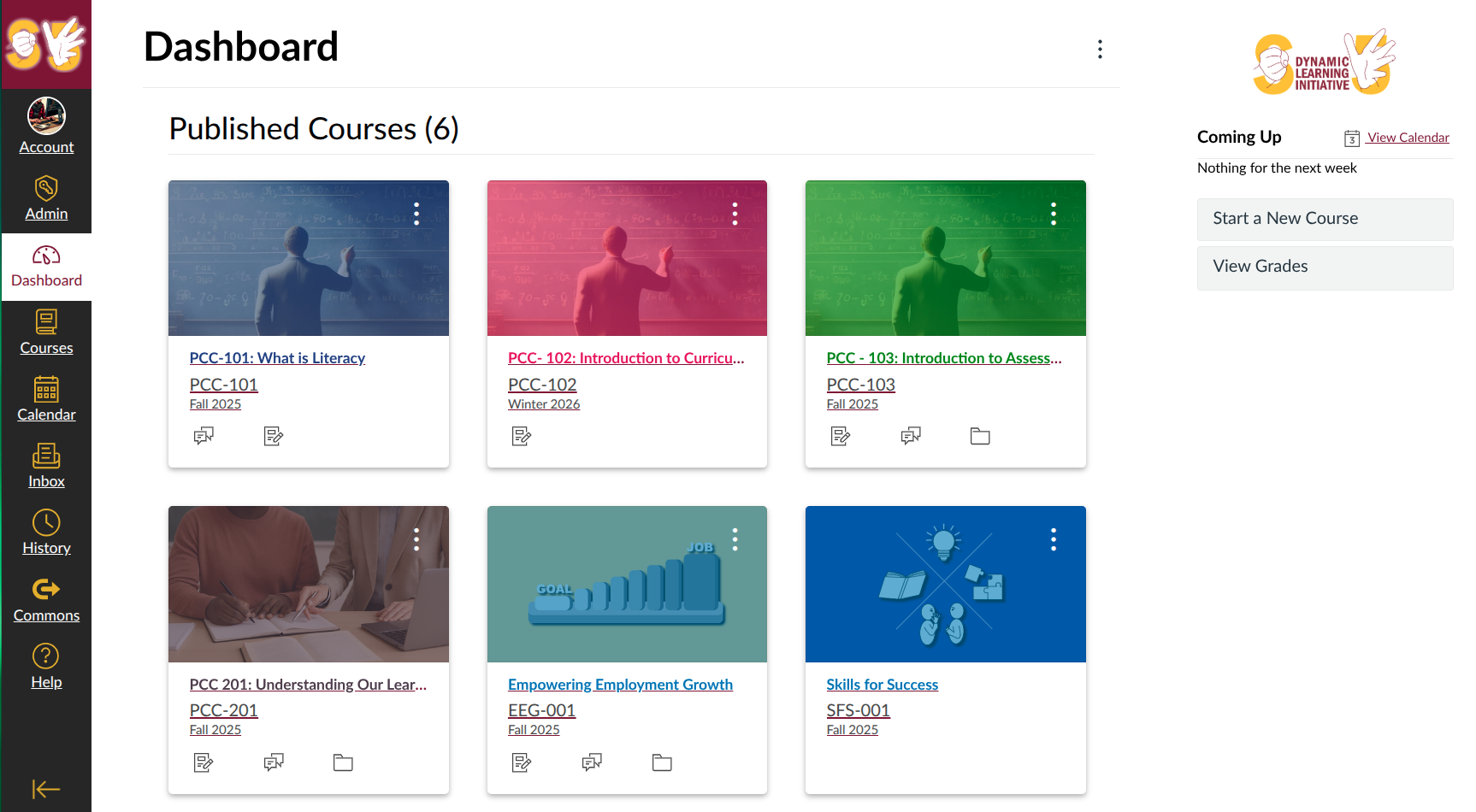The height and width of the screenshot is (812, 1476).
Task: Open Commons from the sidebar
Action: click(46, 600)
